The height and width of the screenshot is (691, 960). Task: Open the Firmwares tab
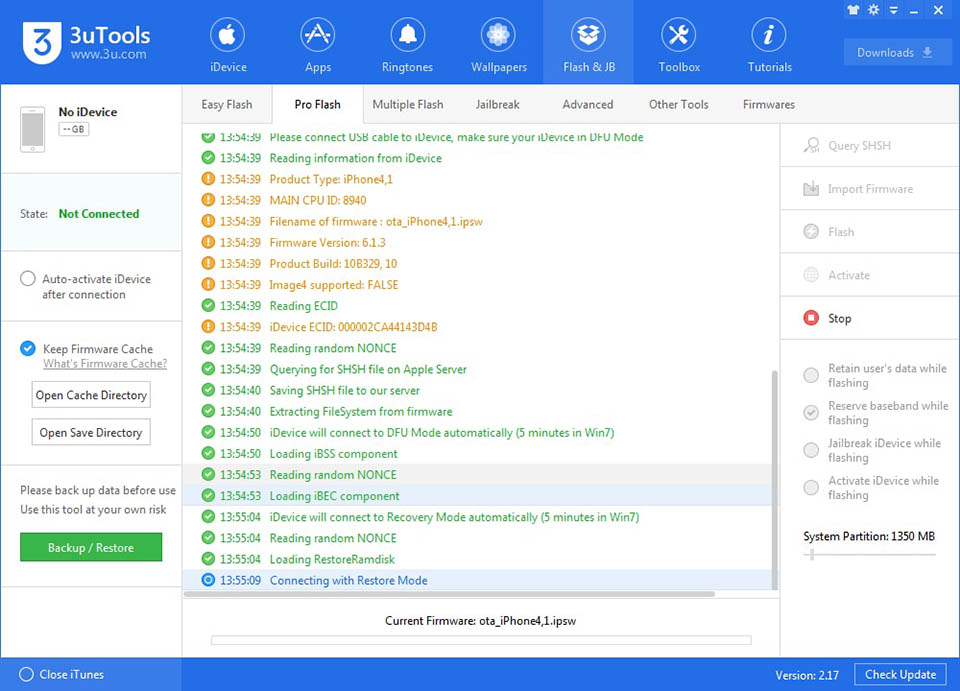(768, 104)
